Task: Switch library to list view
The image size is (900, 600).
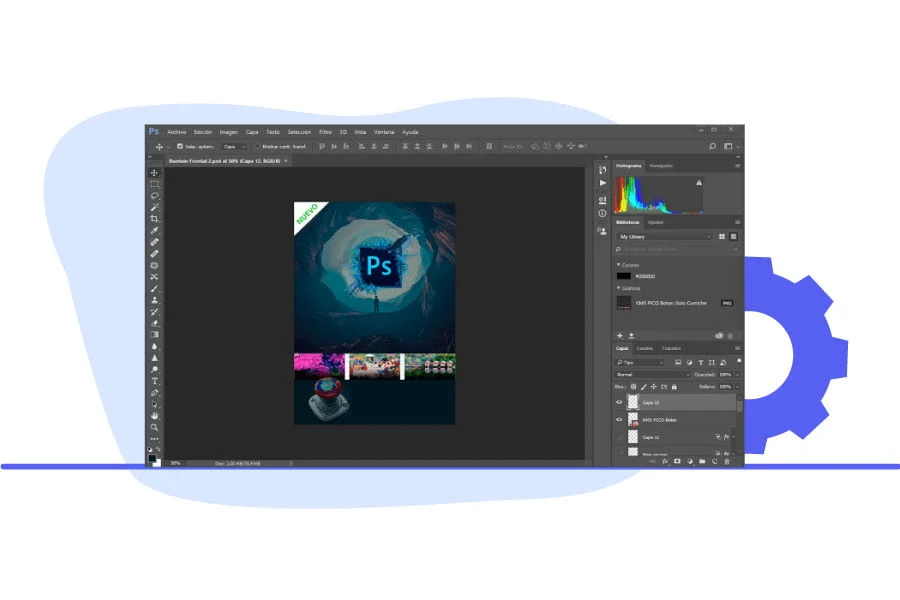Action: (734, 237)
